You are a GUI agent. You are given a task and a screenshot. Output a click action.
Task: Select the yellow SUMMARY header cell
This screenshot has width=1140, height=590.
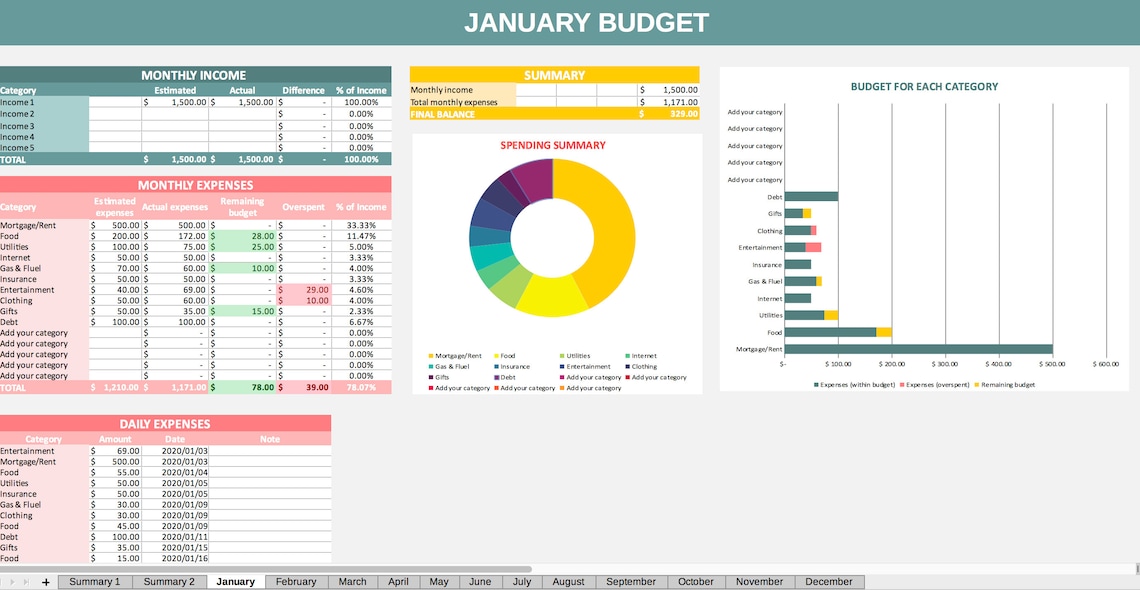[555, 75]
